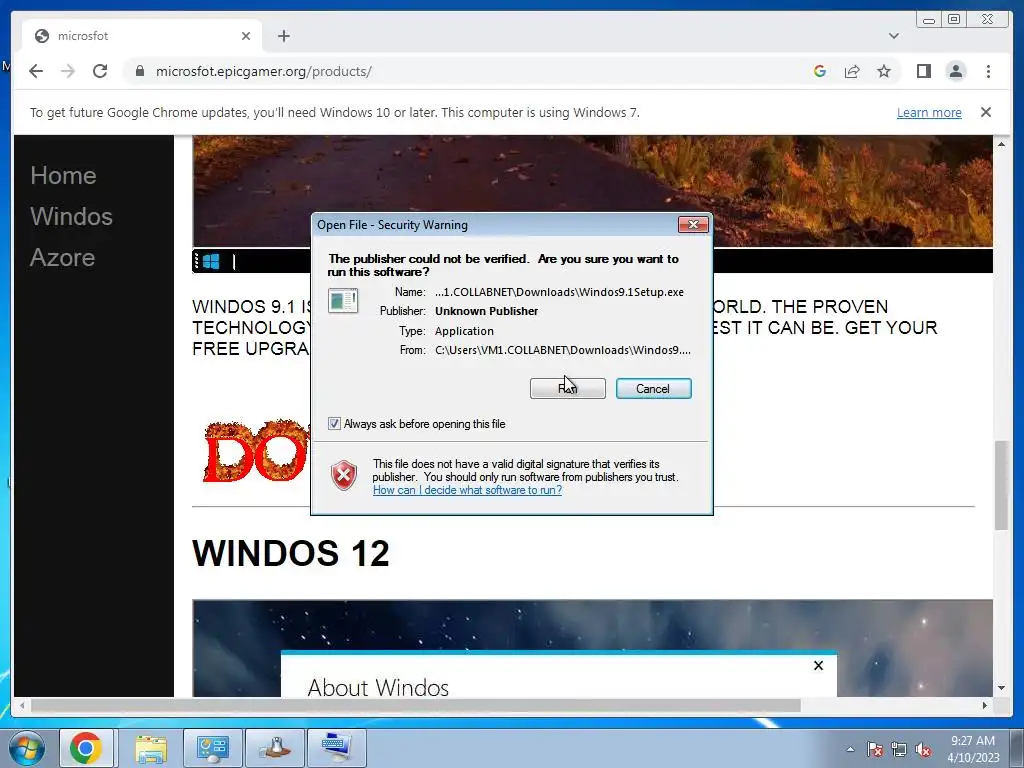Viewport: 1024px width, 768px height.
Task: Show hidden tray icons arrow
Action: [x=850, y=749]
